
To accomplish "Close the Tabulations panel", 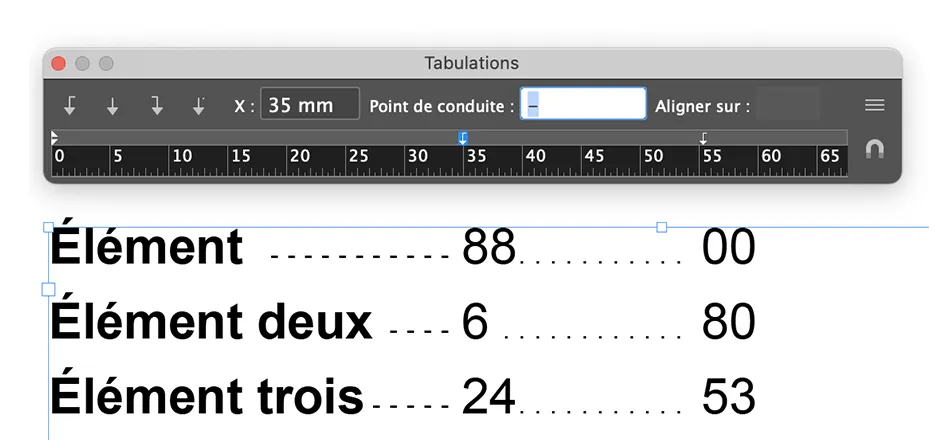I will [x=58, y=63].
